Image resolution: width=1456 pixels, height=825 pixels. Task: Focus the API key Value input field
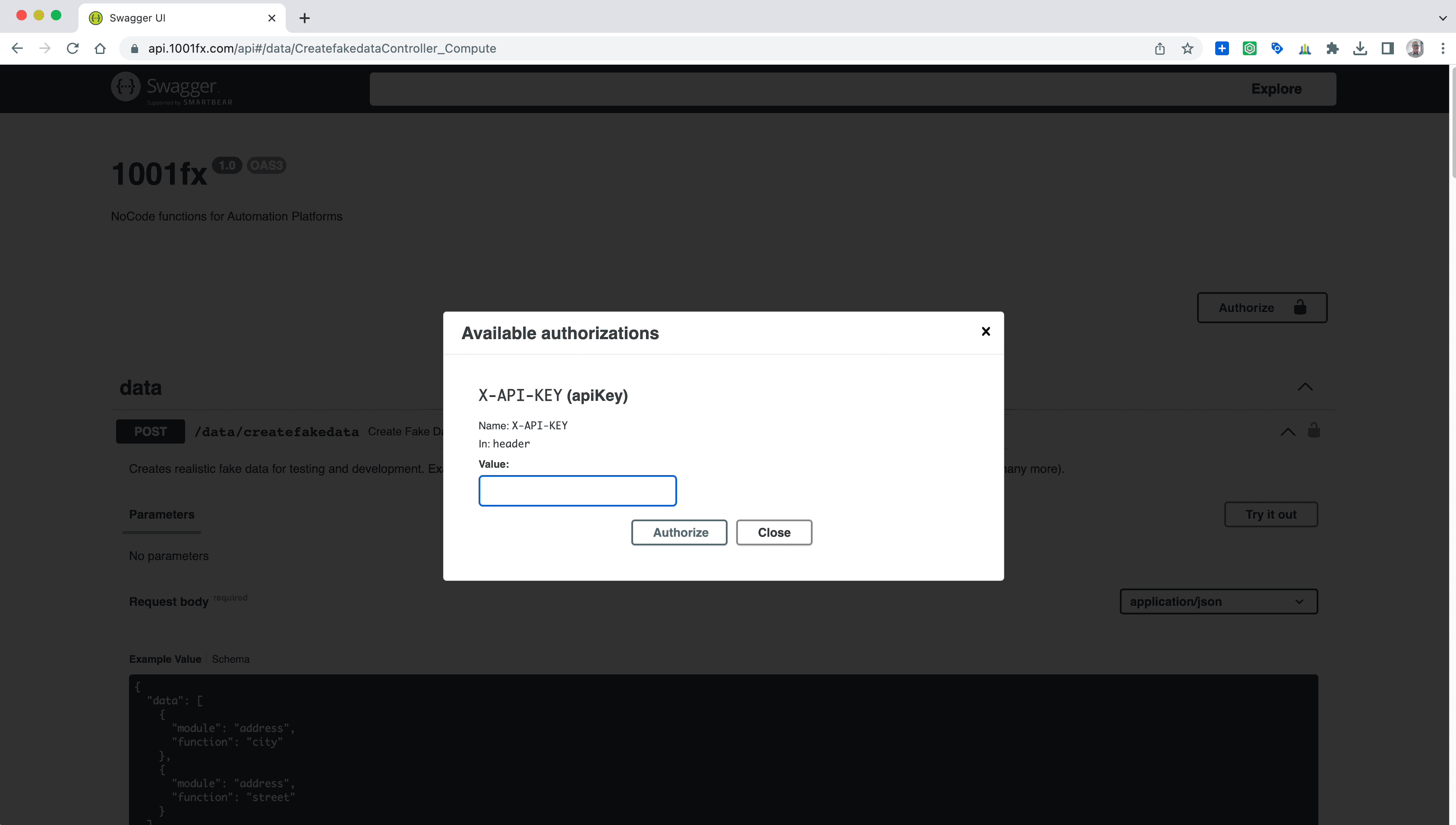click(577, 490)
